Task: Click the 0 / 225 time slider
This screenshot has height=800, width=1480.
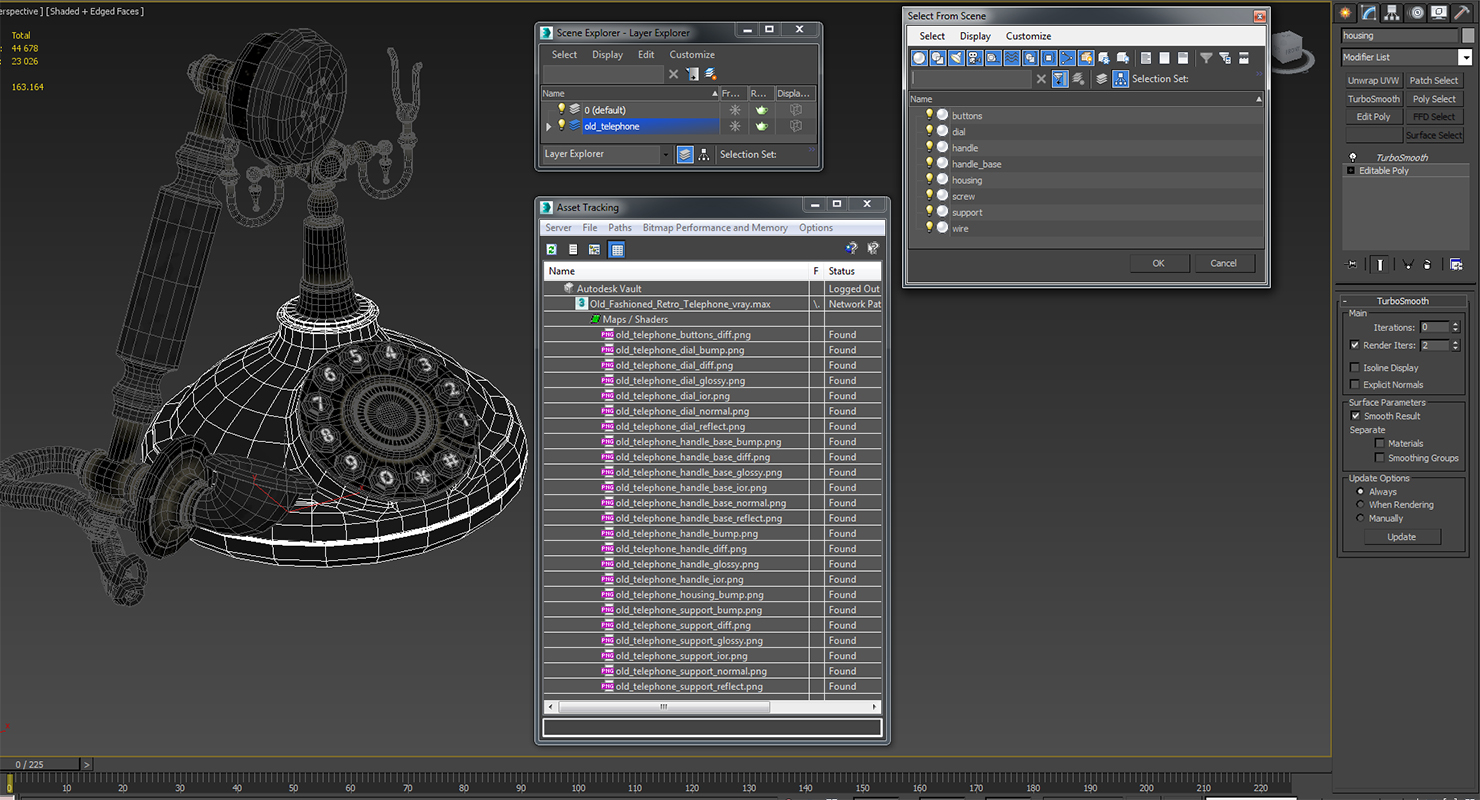Action: [38, 764]
